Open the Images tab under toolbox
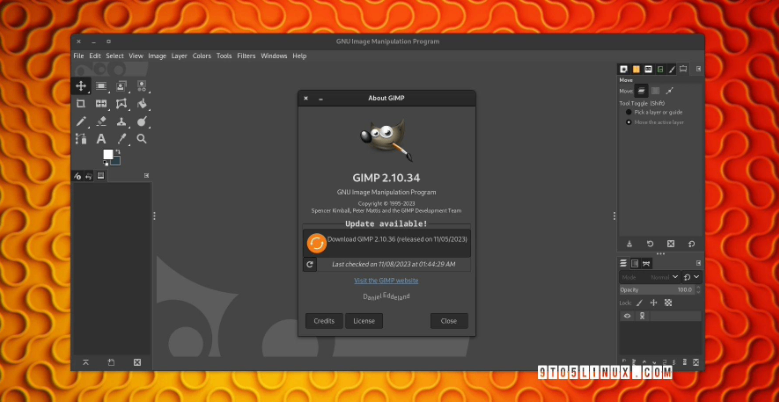The width and height of the screenshot is (779, 402). click(x=101, y=176)
